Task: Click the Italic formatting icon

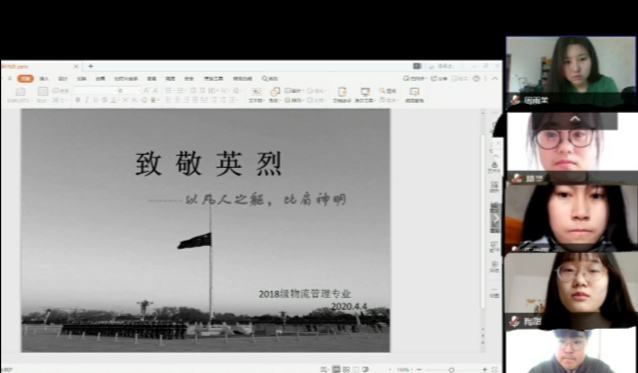Action: click(87, 100)
